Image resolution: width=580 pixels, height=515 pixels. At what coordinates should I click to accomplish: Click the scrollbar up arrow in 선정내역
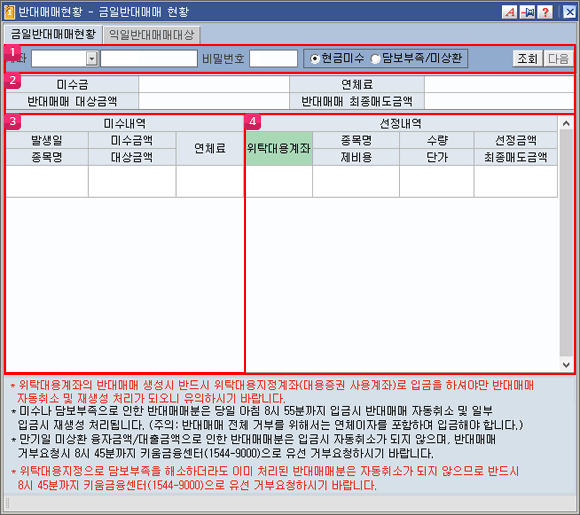pyautogui.click(x=566, y=124)
